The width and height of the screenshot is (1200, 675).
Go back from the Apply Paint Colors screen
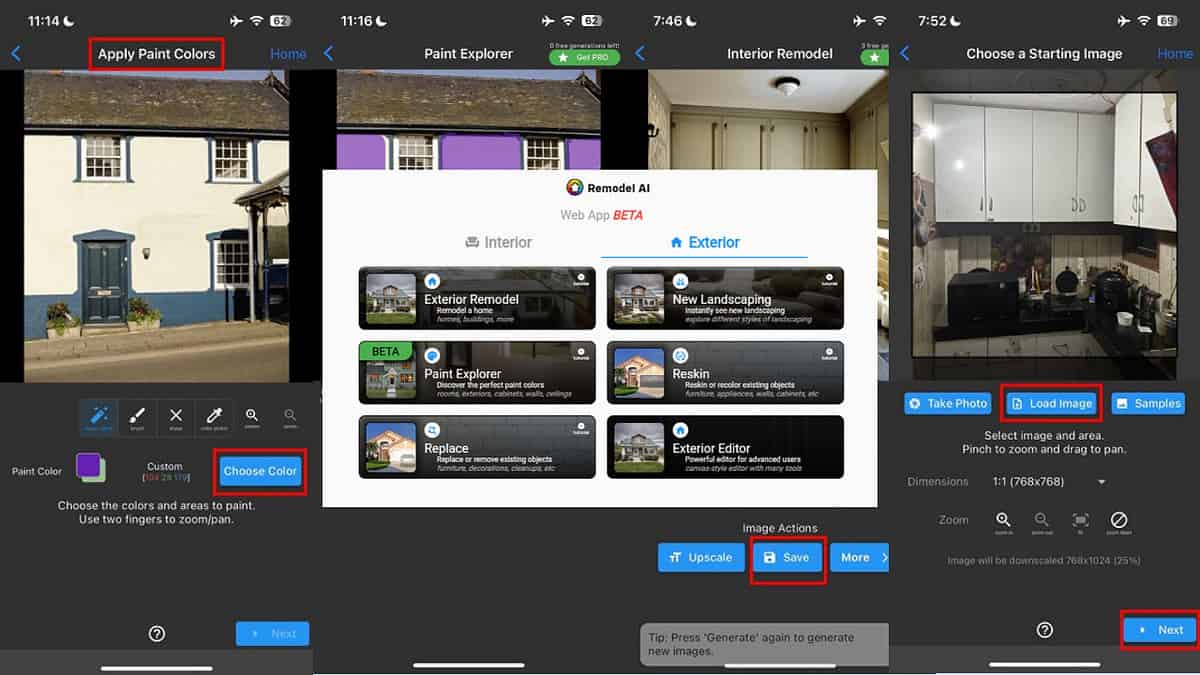tap(15, 54)
